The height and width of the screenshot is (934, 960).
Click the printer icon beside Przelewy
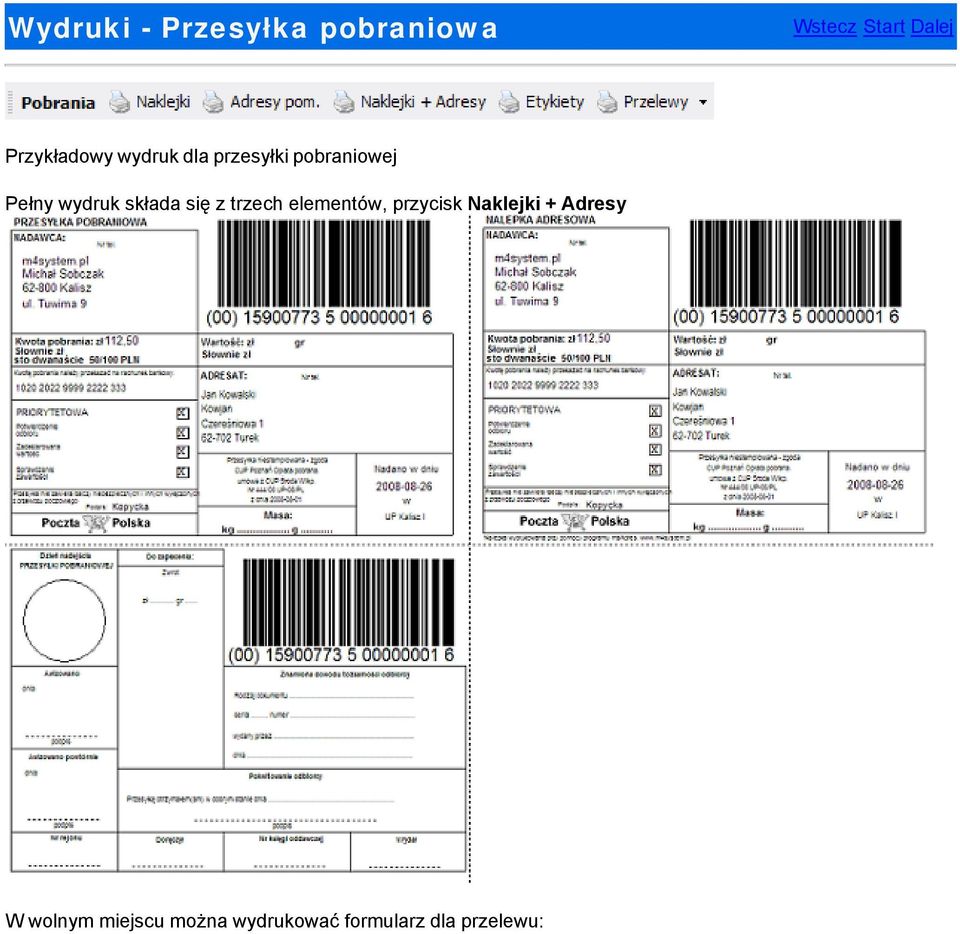pyautogui.click(x=607, y=102)
